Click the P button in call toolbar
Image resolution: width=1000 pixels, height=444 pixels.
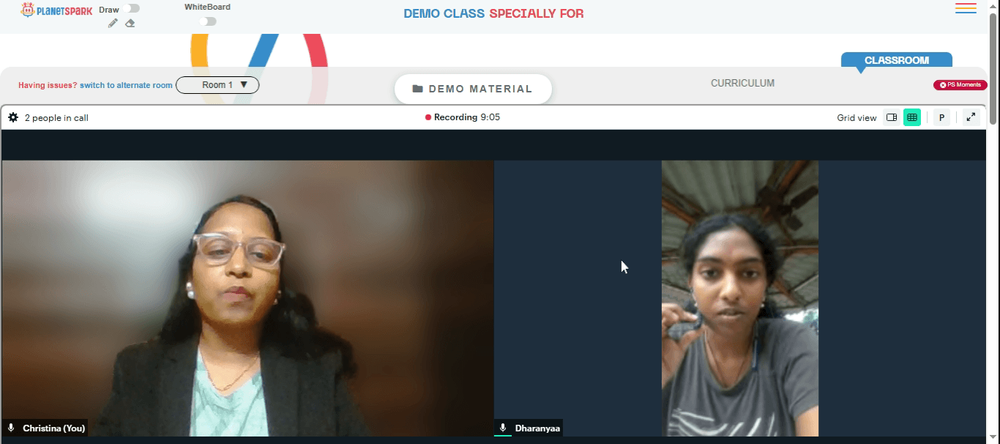(941, 117)
